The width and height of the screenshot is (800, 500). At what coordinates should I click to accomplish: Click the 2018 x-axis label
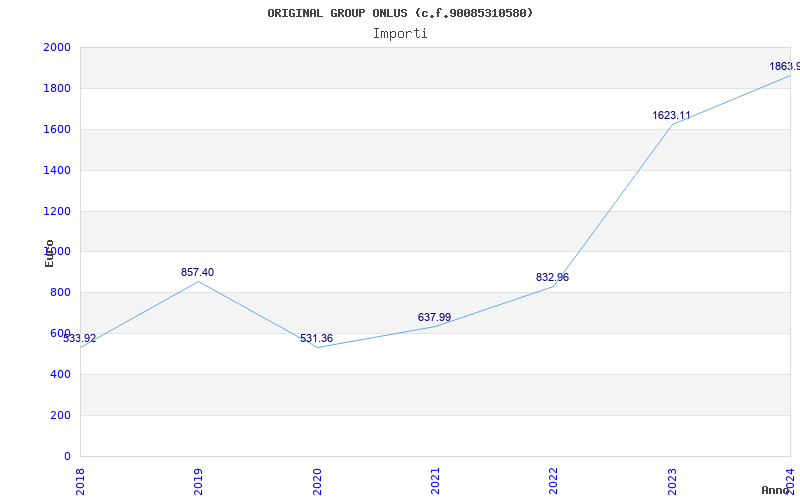pyautogui.click(x=80, y=482)
